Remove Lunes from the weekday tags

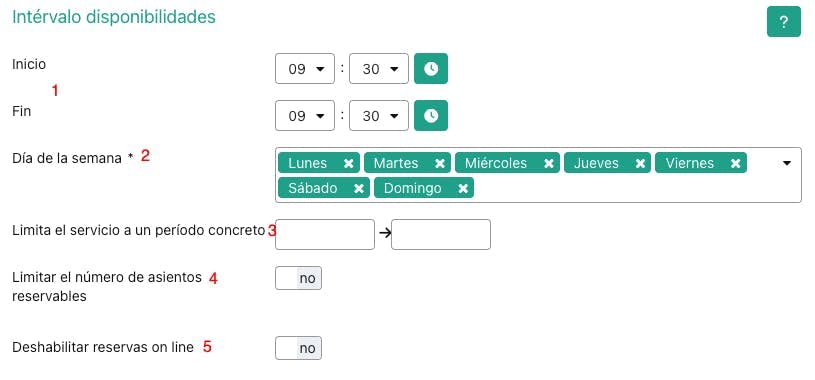tap(348, 163)
